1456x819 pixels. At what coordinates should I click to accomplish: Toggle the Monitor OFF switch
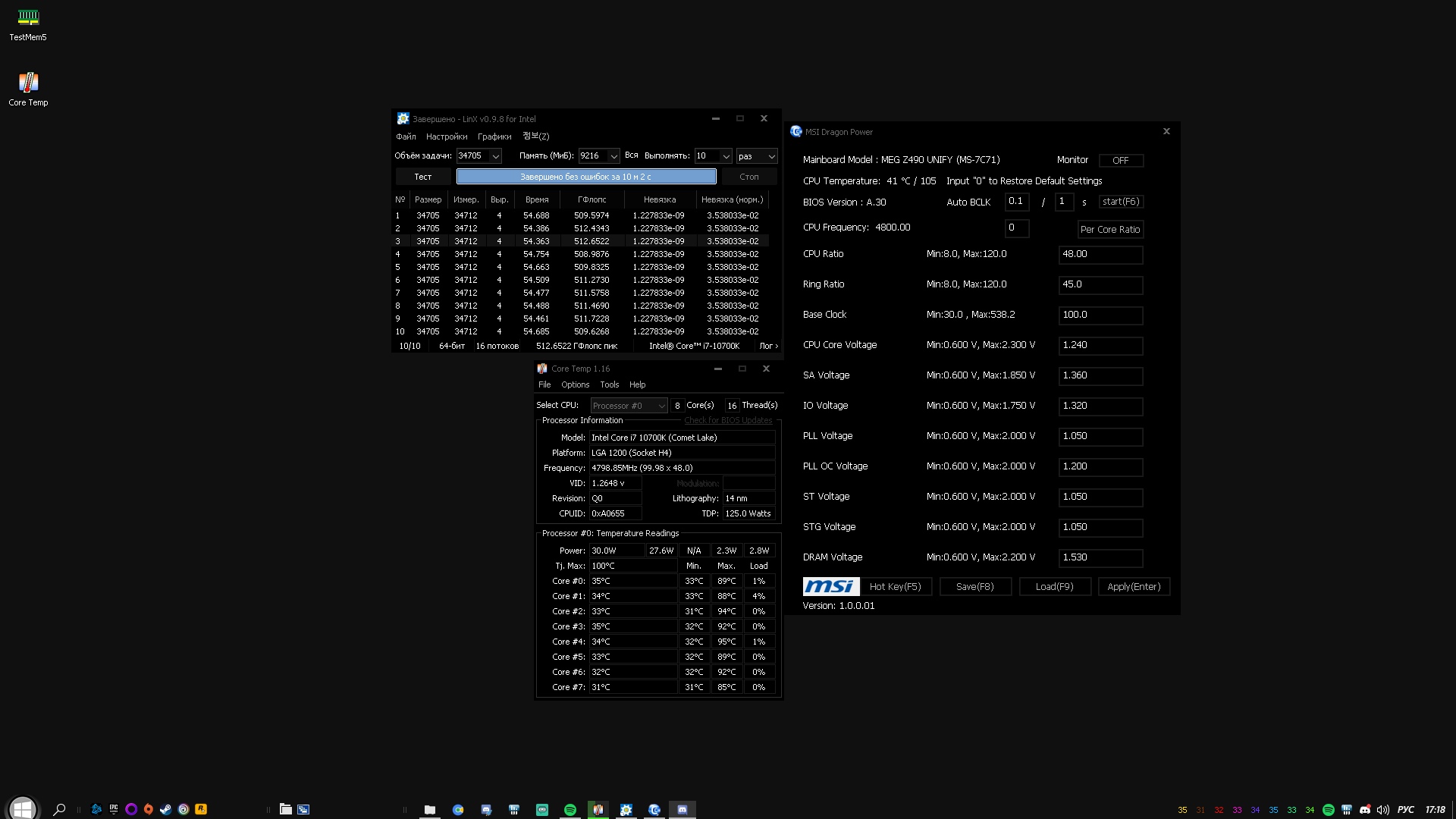point(1120,160)
